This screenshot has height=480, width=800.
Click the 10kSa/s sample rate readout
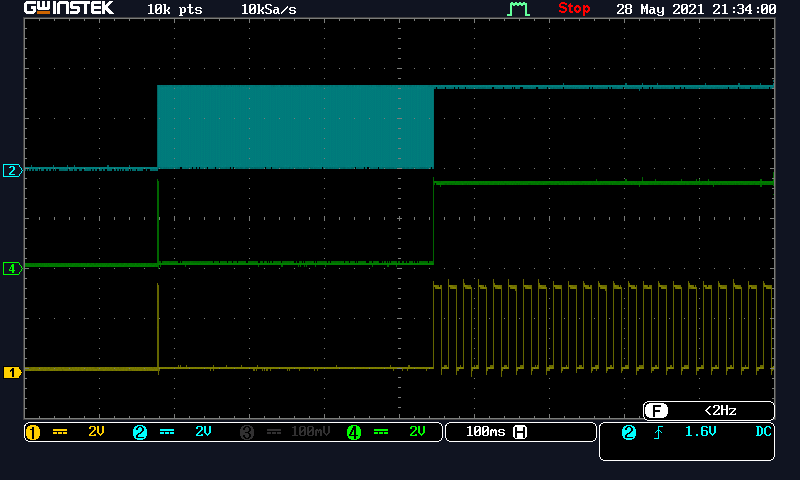(x=268, y=10)
